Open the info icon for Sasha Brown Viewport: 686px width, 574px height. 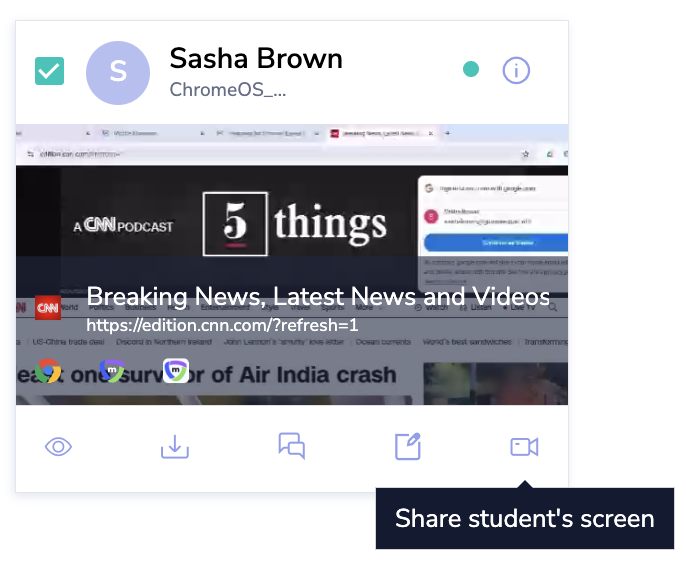(516, 70)
